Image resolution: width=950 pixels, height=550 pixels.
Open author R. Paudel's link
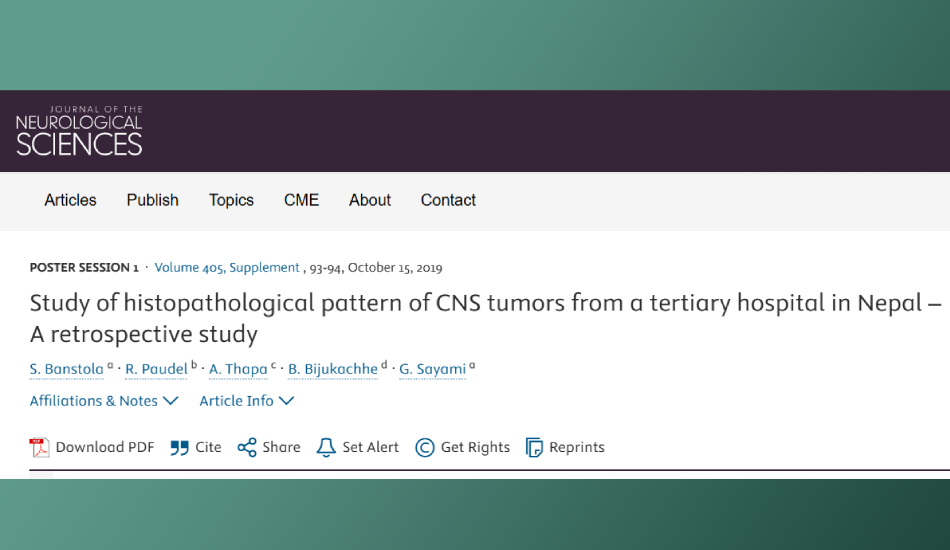tap(156, 369)
